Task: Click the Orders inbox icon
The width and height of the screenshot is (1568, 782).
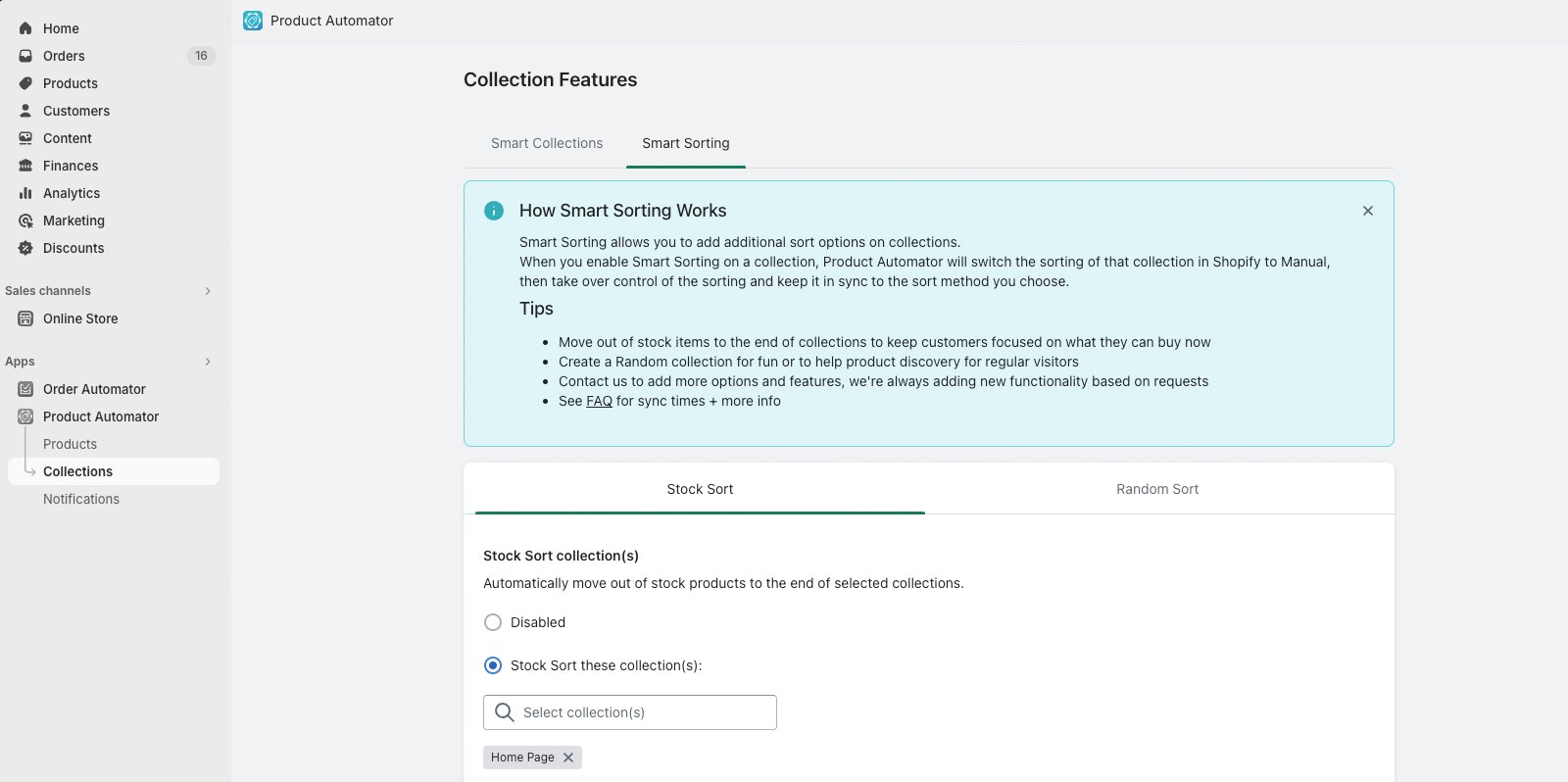Action: 25,56
